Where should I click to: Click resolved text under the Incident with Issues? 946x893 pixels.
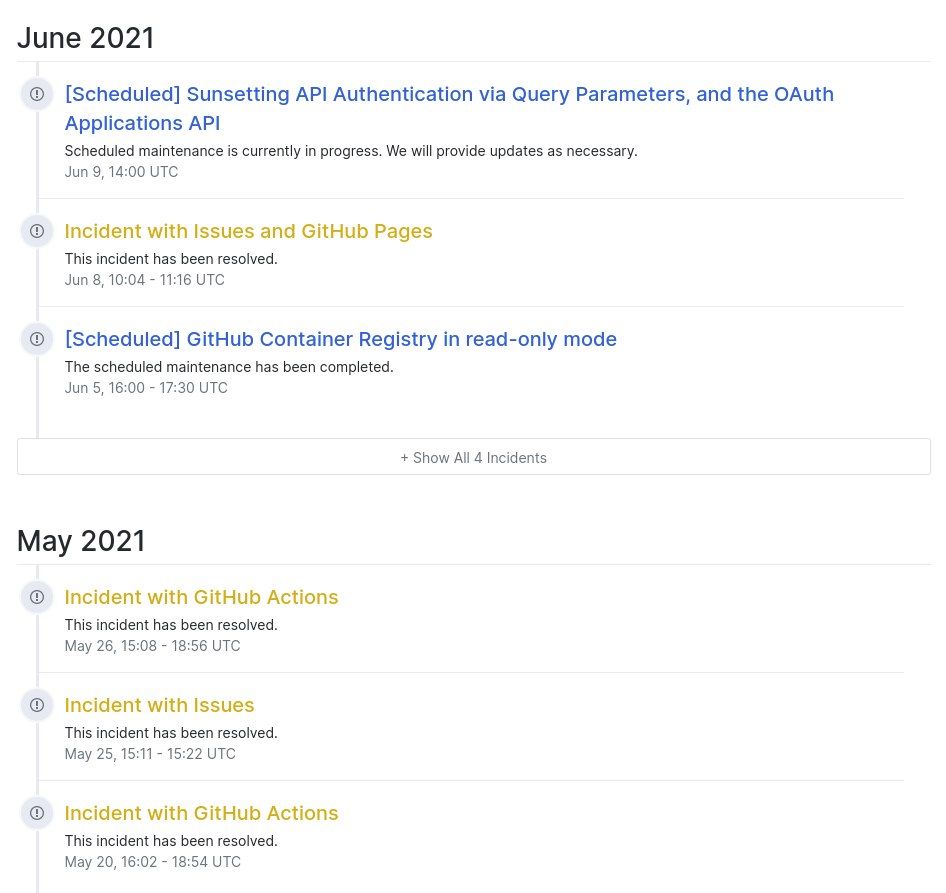171,733
